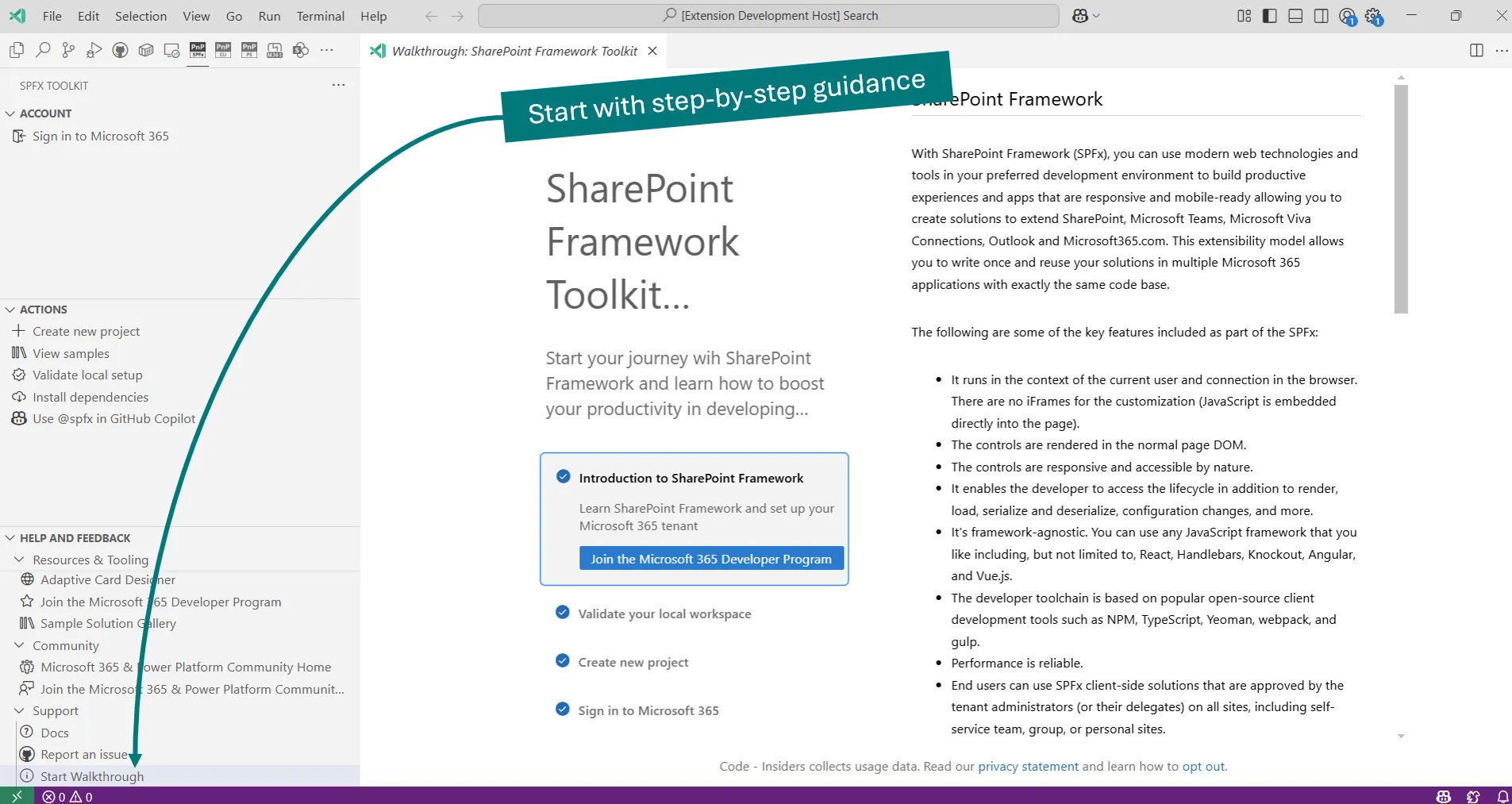The width and height of the screenshot is (1512, 804).
Task: Click the split editor right icon
Action: coord(1476,50)
